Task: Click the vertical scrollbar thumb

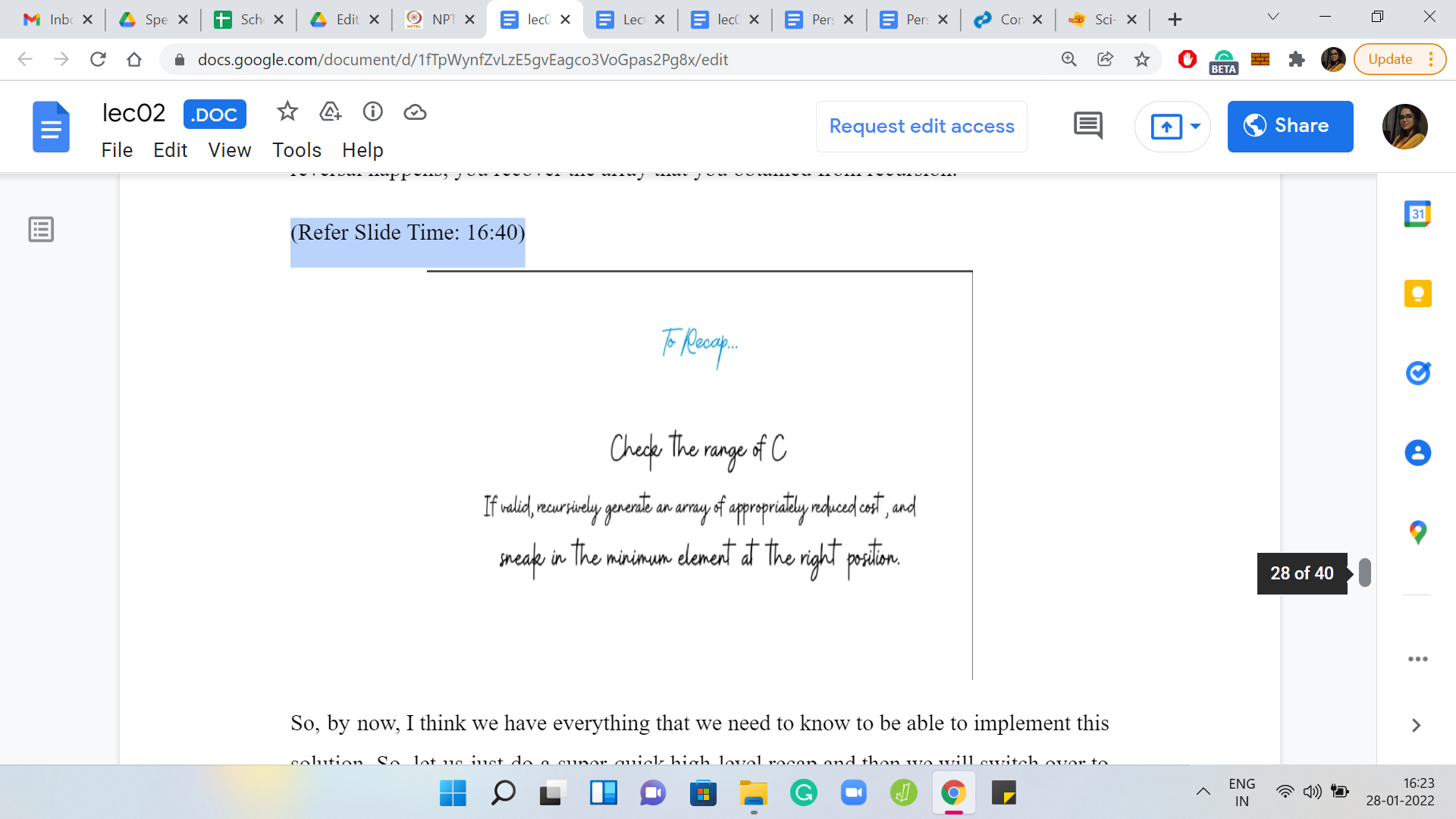Action: pyautogui.click(x=1364, y=573)
